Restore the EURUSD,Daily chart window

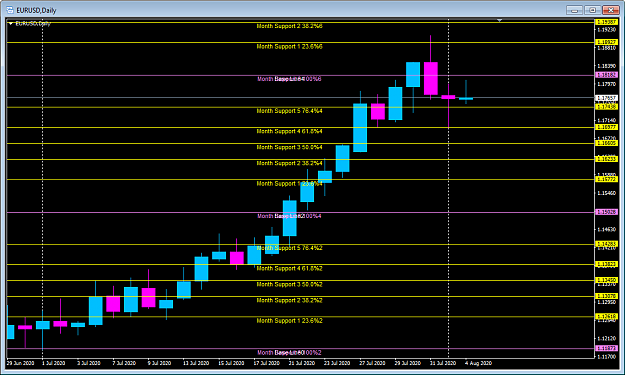(x=593, y=10)
